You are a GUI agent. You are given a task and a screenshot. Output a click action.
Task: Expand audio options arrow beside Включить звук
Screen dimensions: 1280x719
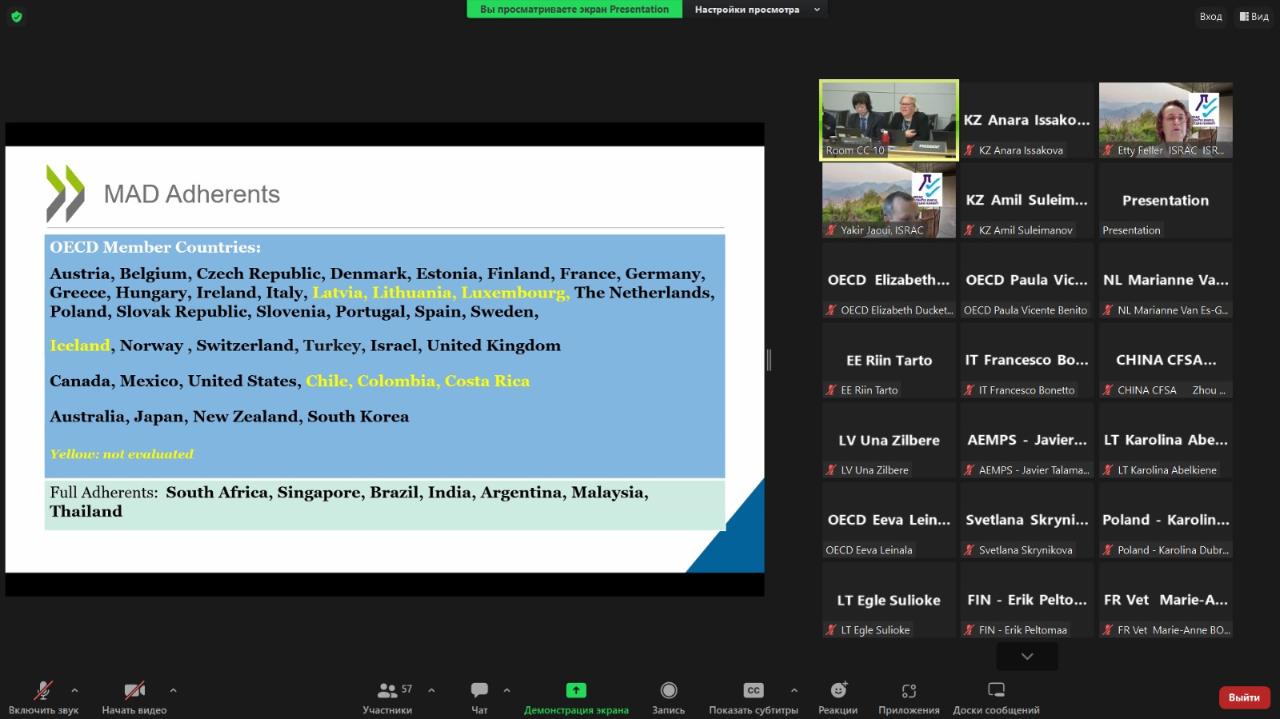(74, 690)
